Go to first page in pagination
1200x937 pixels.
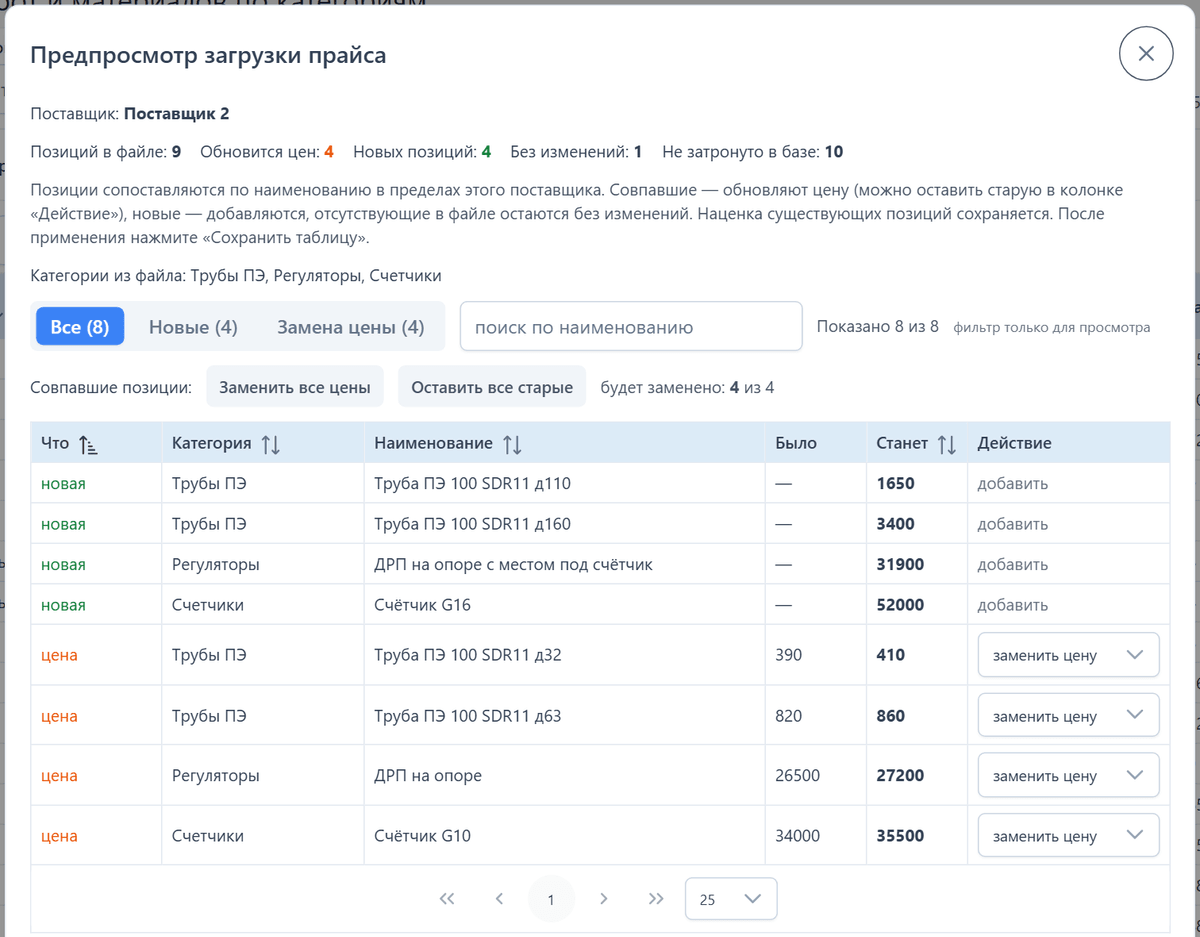coord(447,899)
